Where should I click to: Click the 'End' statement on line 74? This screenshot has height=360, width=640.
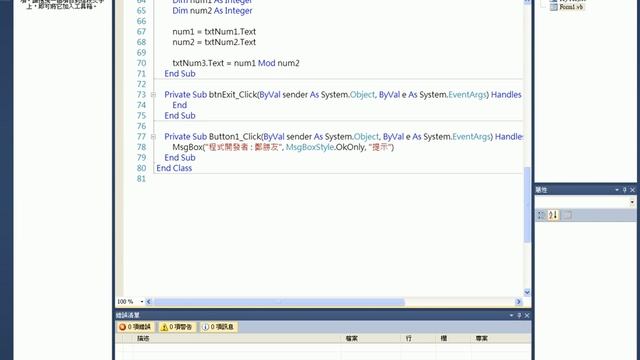click(x=180, y=105)
